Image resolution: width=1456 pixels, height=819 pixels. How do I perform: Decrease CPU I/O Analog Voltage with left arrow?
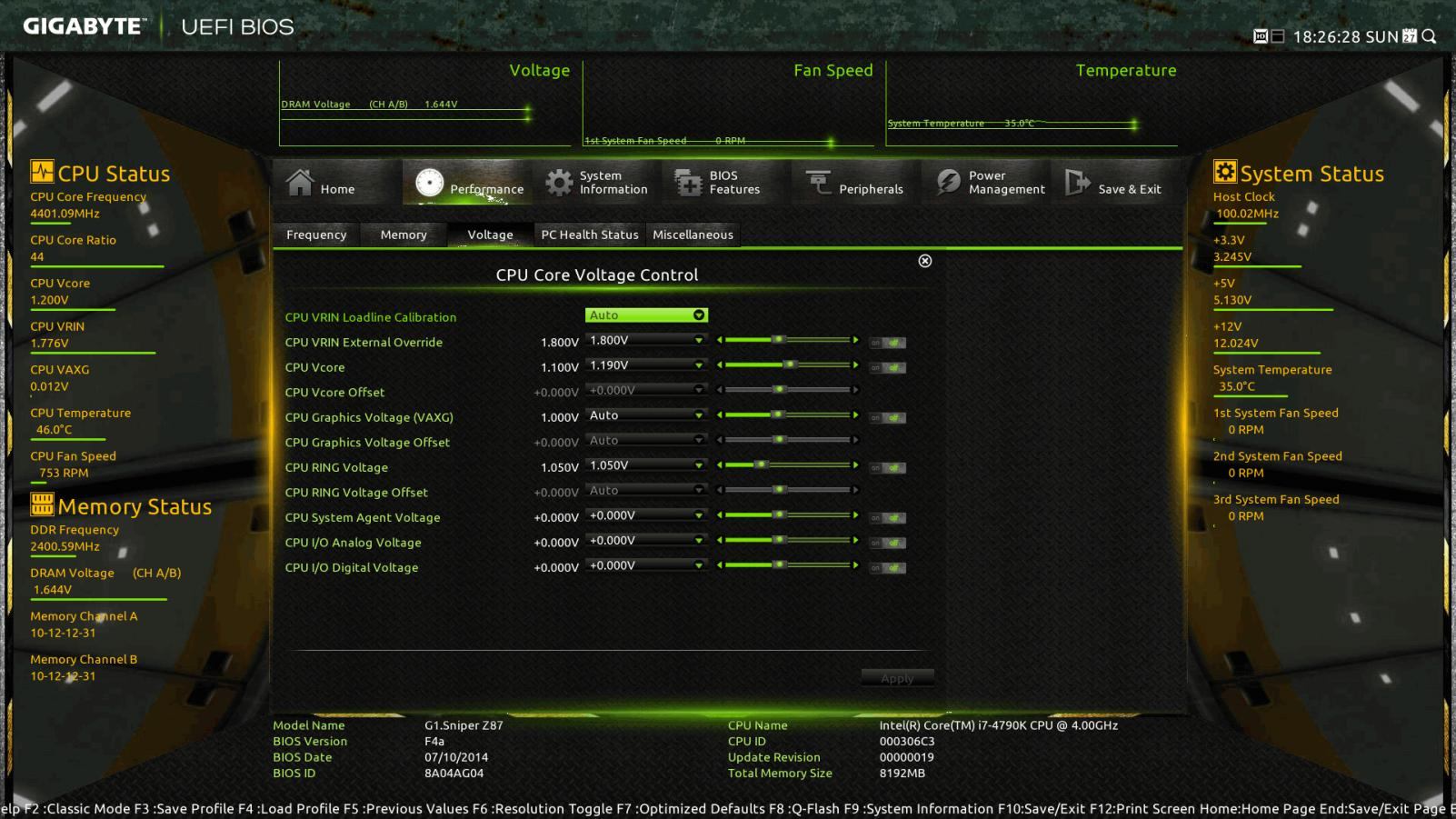[720, 540]
